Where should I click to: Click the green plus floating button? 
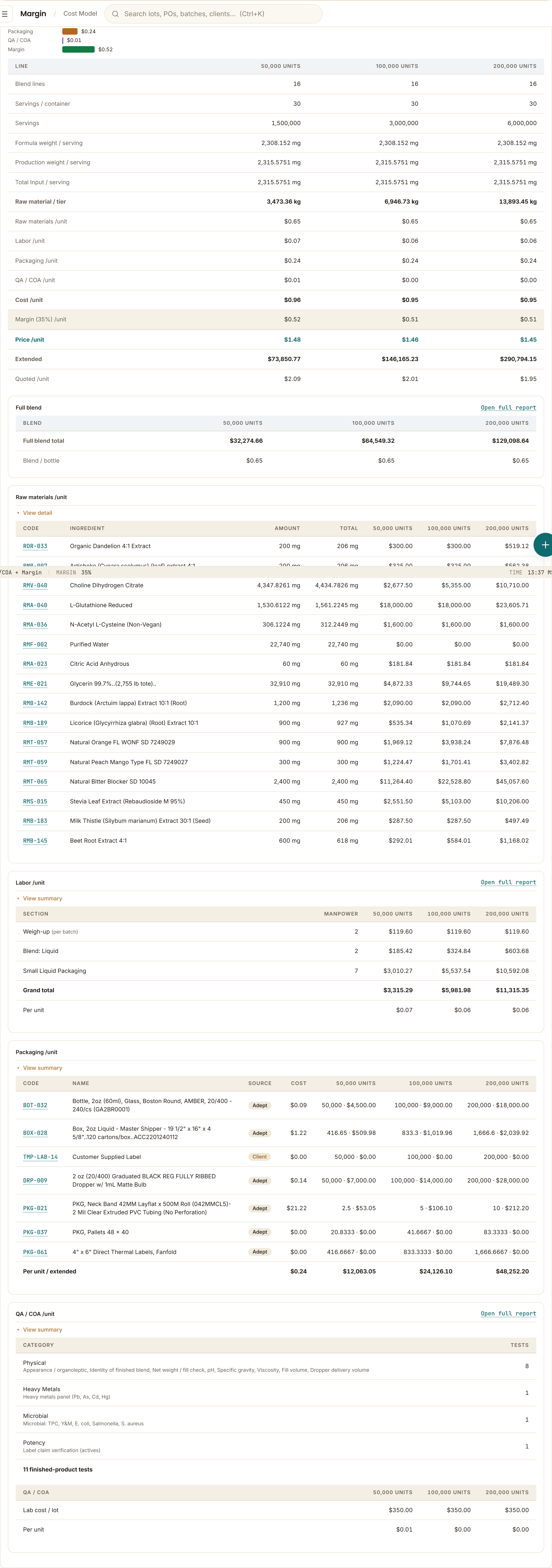click(545, 545)
